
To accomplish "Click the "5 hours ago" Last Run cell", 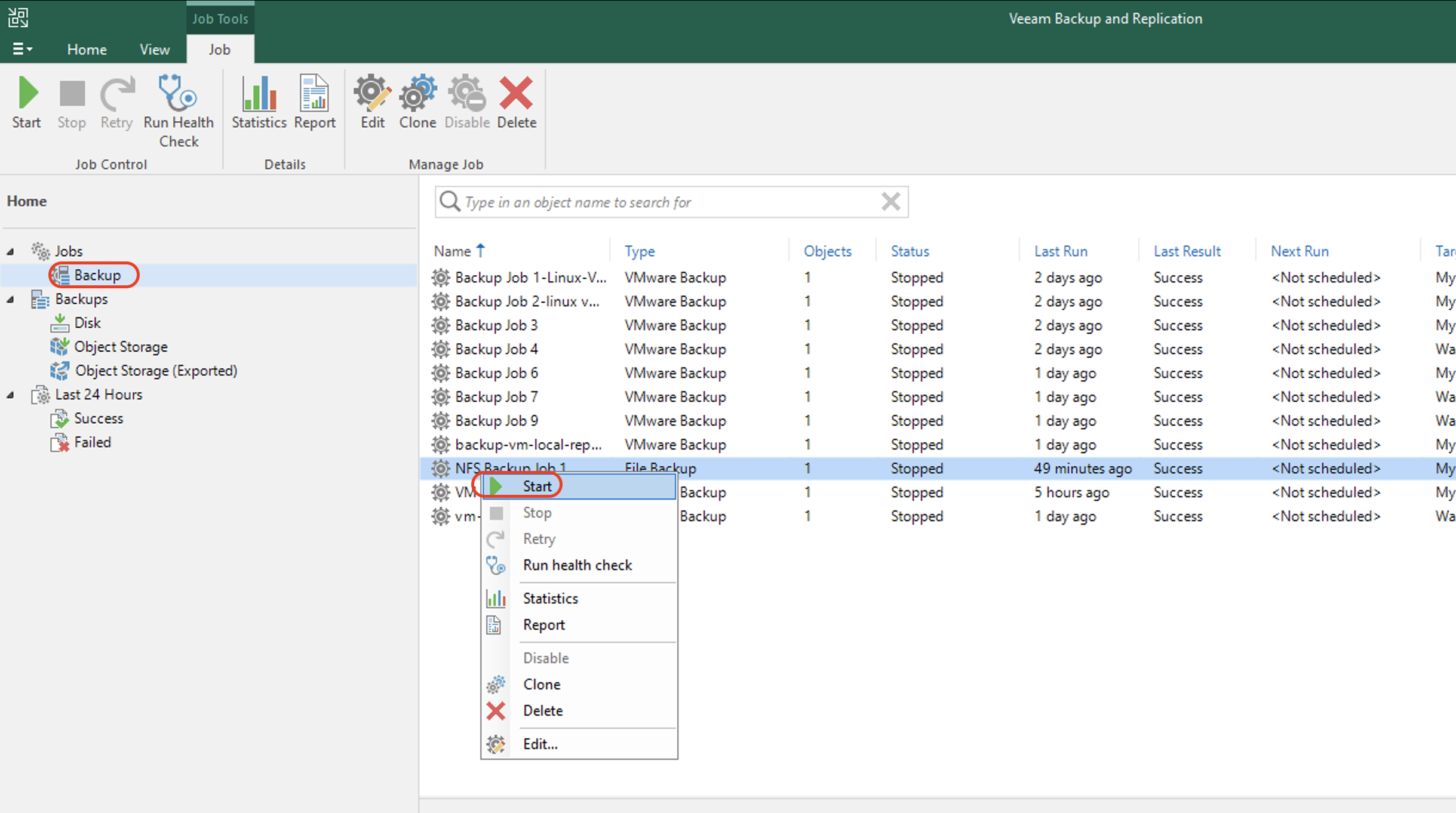I will coord(1071,492).
